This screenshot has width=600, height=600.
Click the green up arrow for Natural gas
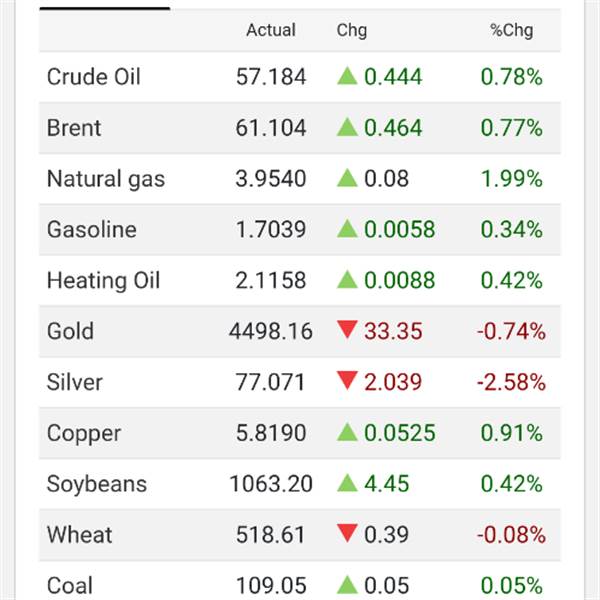point(347,178)
